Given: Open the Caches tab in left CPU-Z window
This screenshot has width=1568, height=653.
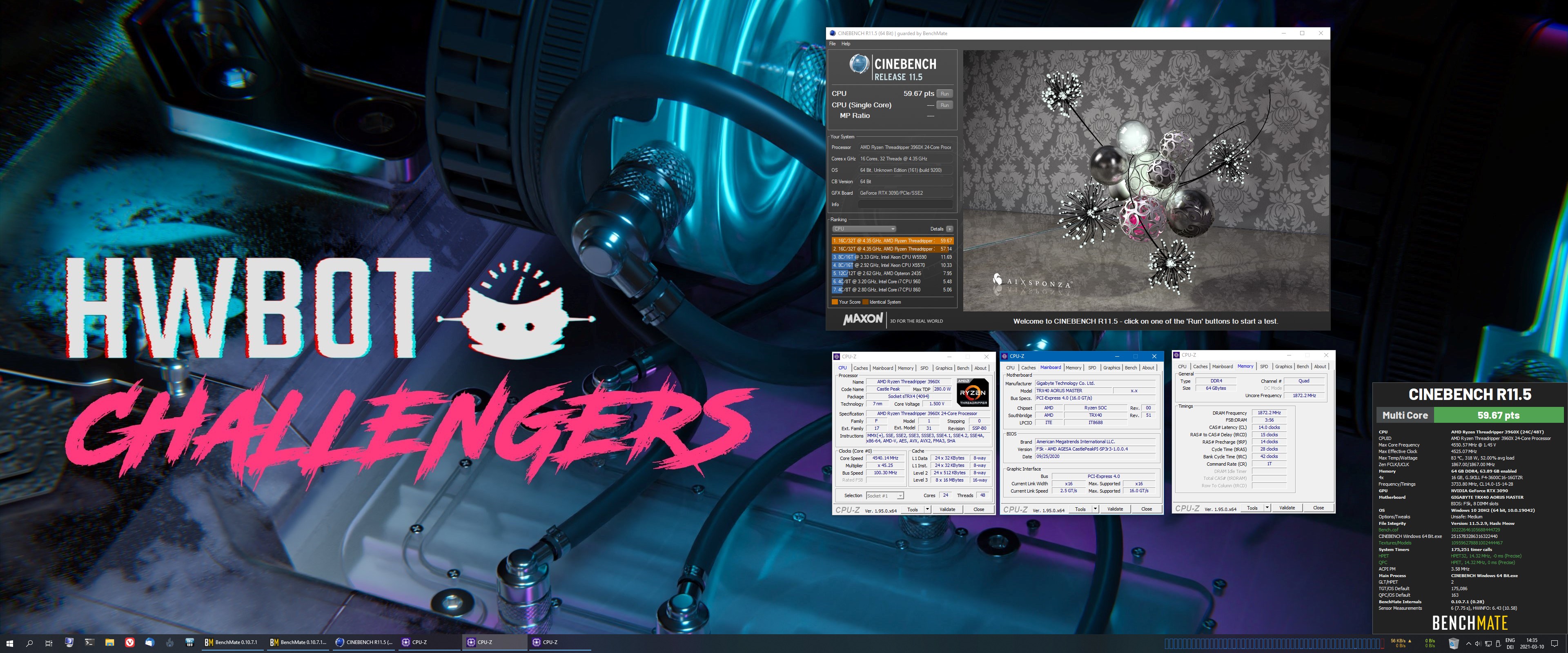Looking at the screenshot, I should pyautogui.click(x=860, y=368).
